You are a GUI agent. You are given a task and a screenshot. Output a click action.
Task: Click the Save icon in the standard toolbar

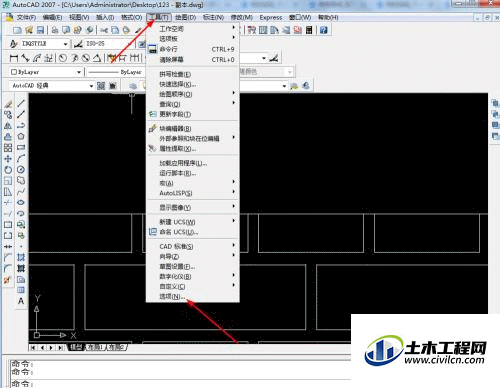40,30
